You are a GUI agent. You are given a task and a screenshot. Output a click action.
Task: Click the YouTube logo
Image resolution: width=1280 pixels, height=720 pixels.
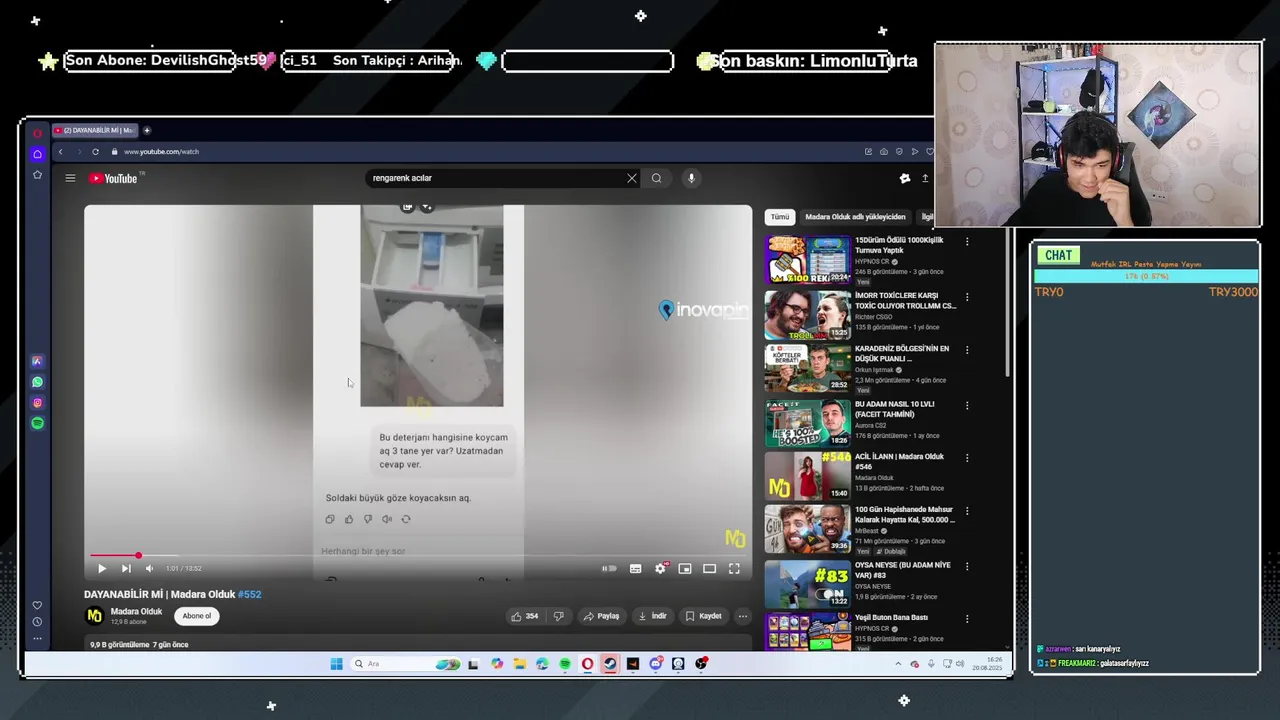(x=113, y=178)
